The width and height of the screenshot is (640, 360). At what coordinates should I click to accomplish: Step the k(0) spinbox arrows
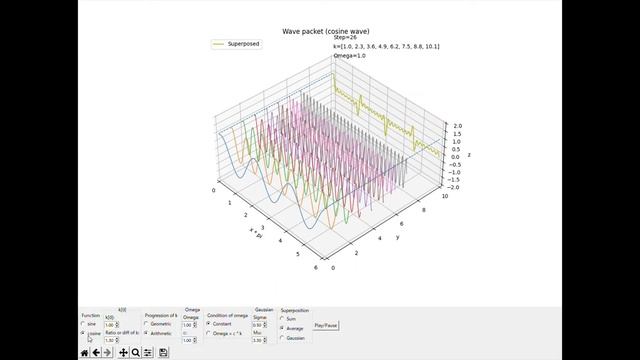117,325
